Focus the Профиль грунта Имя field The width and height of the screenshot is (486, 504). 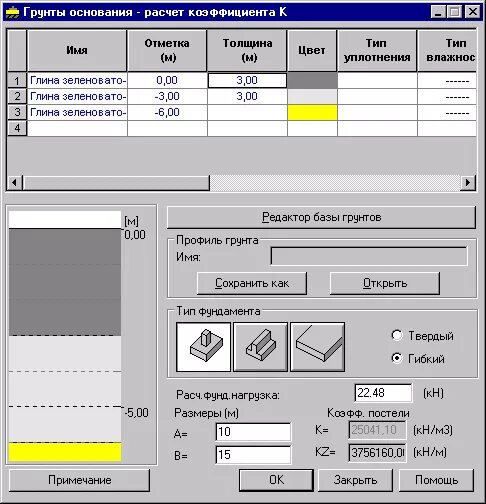(x=369, y=256)
